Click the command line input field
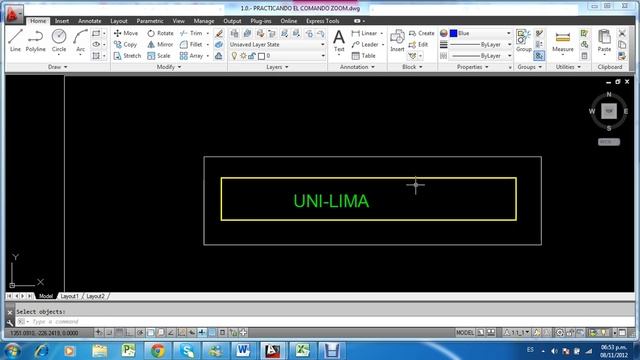This screenshot has height=360, width=640. pyautogui.click(x=324, y=322)
